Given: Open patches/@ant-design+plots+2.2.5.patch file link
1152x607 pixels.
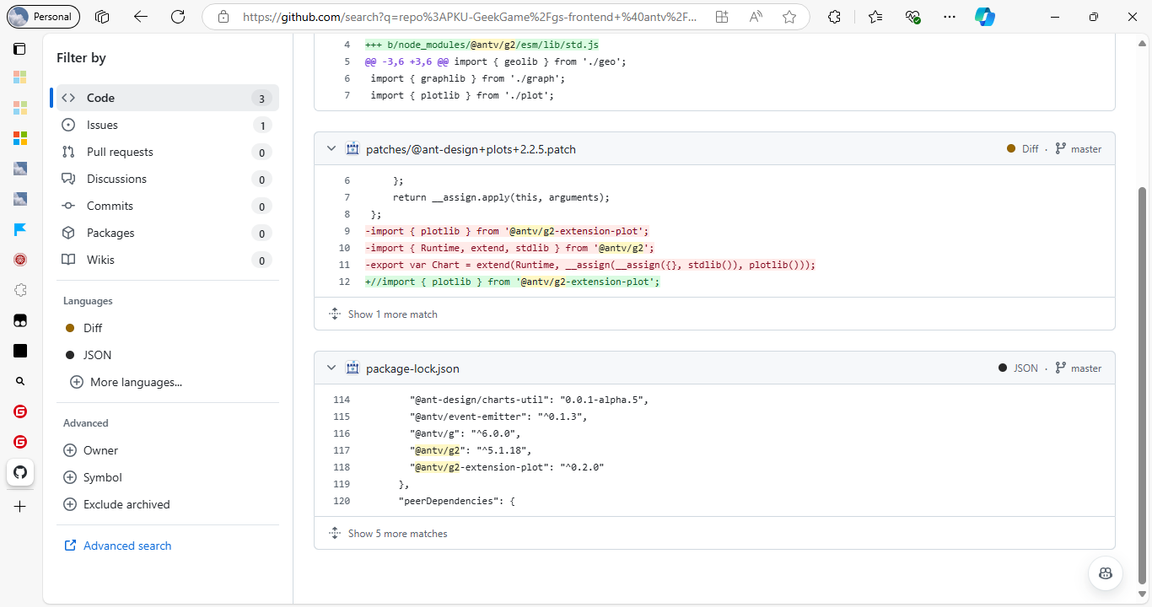Looking at the screenshot, I should click(471, 149).
